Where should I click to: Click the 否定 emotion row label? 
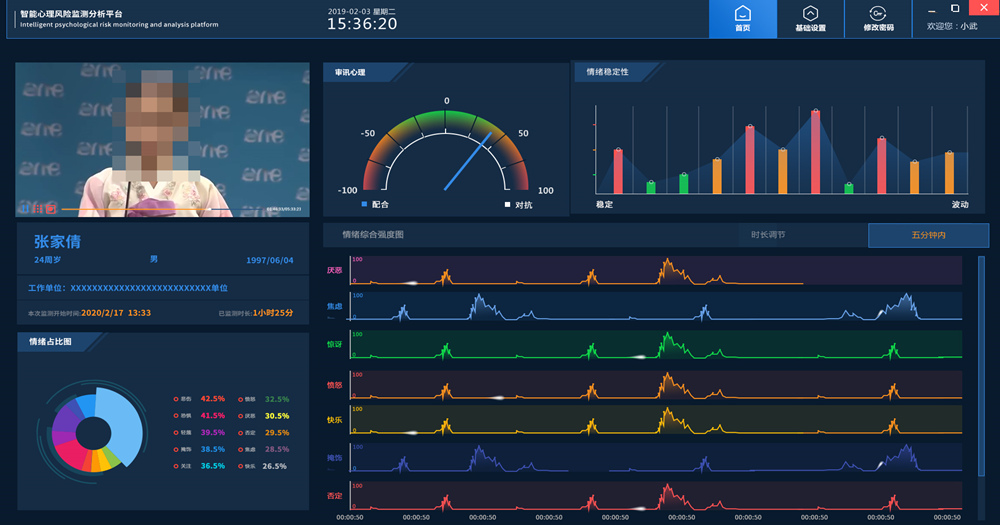pos(334,496)
